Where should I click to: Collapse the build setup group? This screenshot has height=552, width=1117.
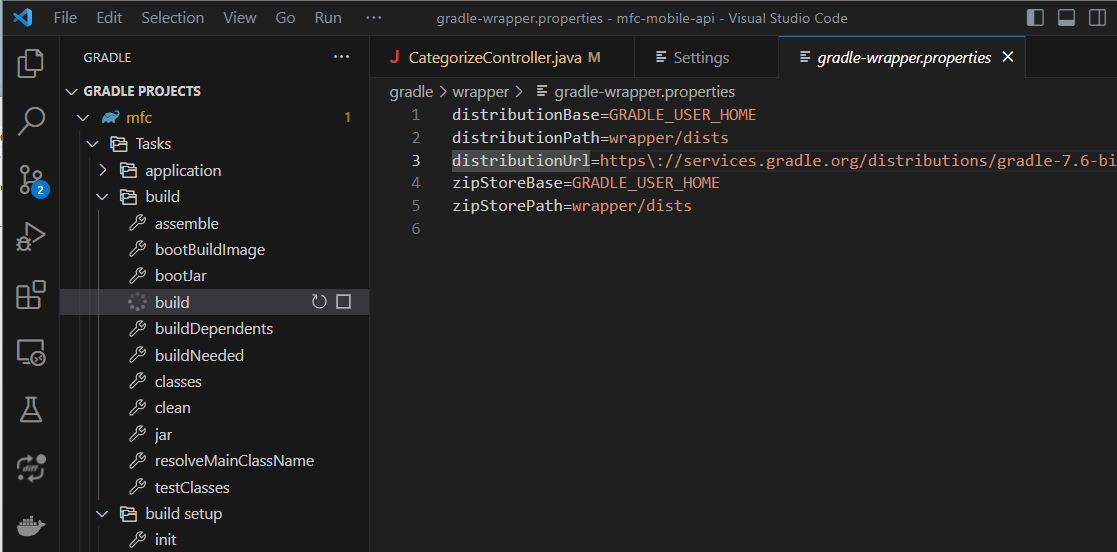(x=103, y=514)
